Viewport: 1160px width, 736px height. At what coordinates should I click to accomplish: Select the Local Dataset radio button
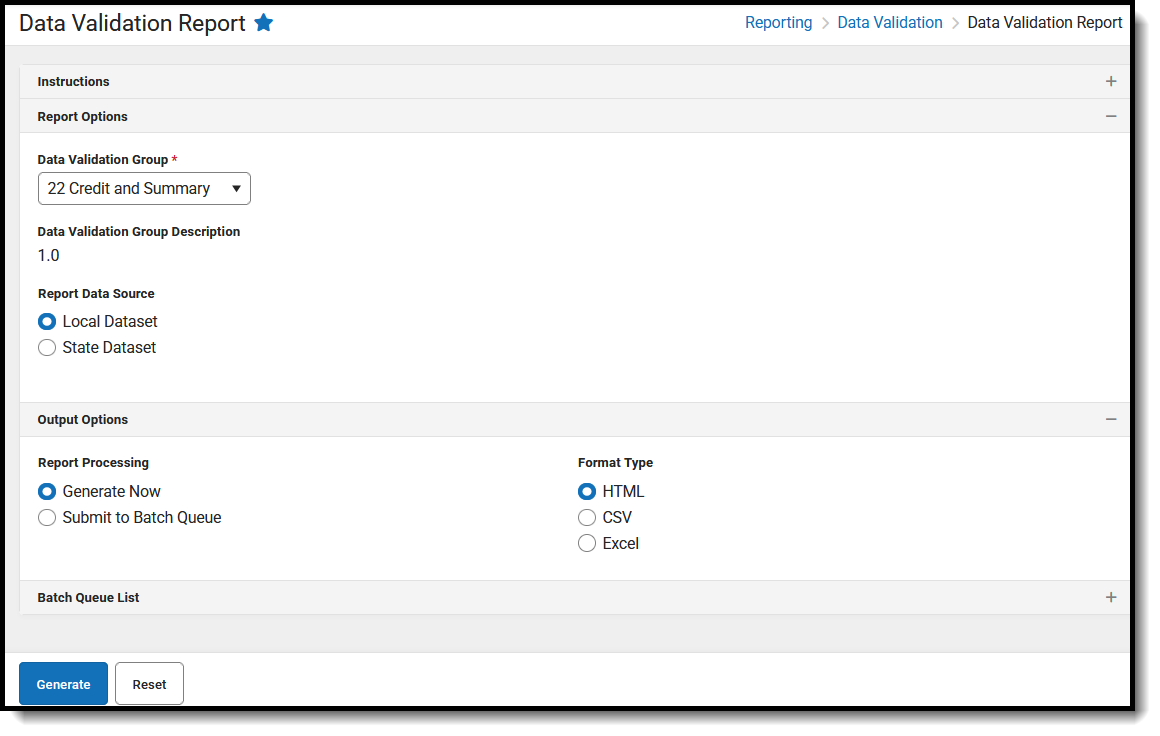47,322
